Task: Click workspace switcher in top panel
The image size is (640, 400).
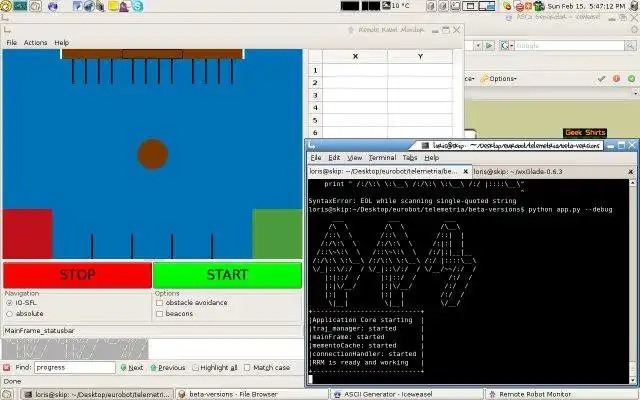Action: tap(478, 6)
